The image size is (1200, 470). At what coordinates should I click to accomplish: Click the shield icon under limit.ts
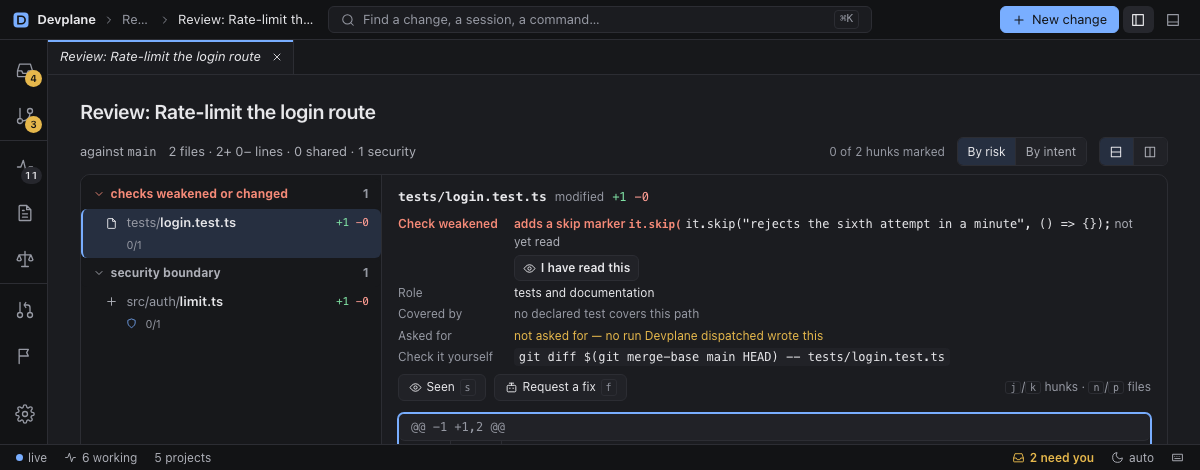tap(131, 324)
